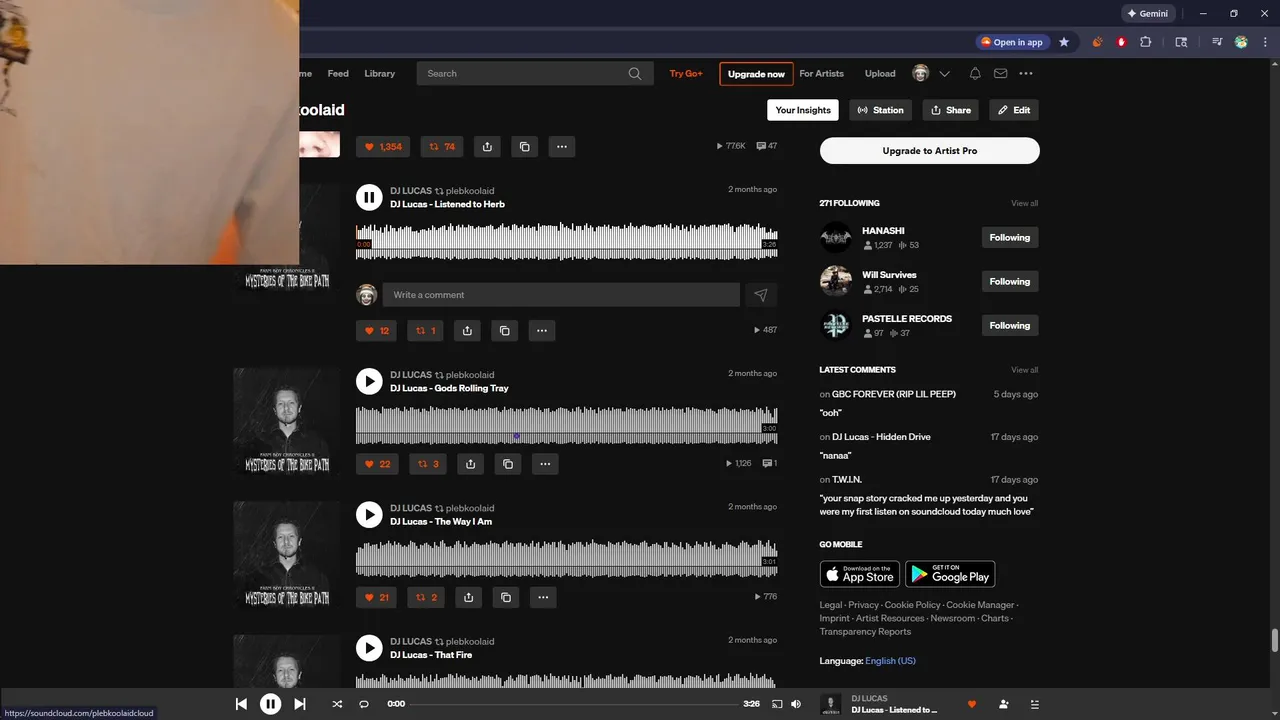Image resolution: width=1280 pixels, height=720 pixels.
Task: Play DJ Lucas - That Fire
Action: pyautogui.click(x=369, y=648)
